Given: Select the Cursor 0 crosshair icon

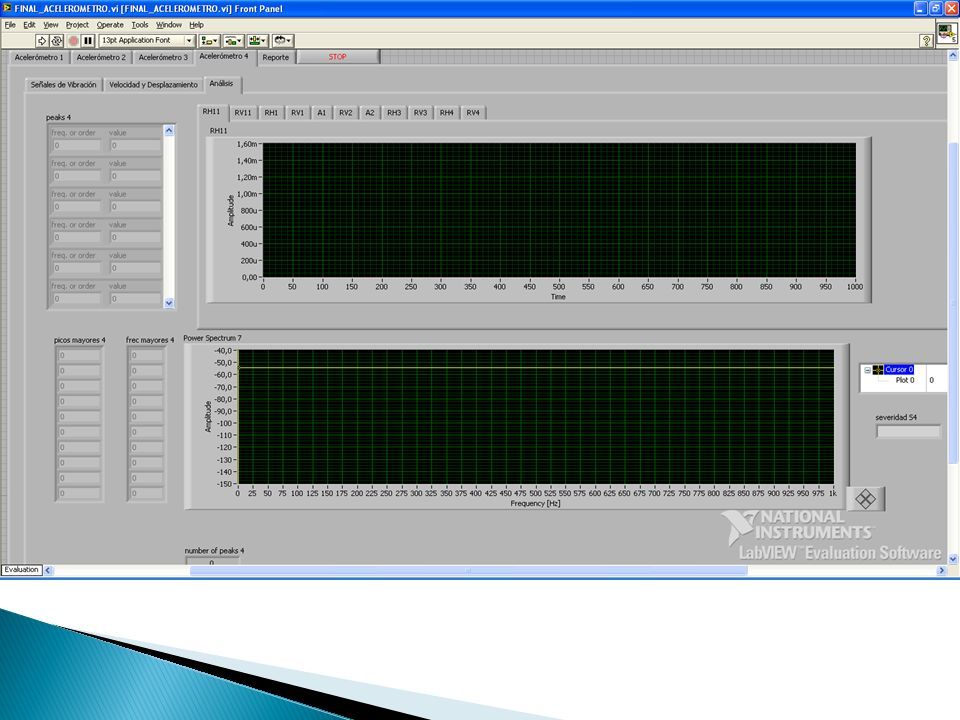Looking at the screenshot, I should [878, 370].
